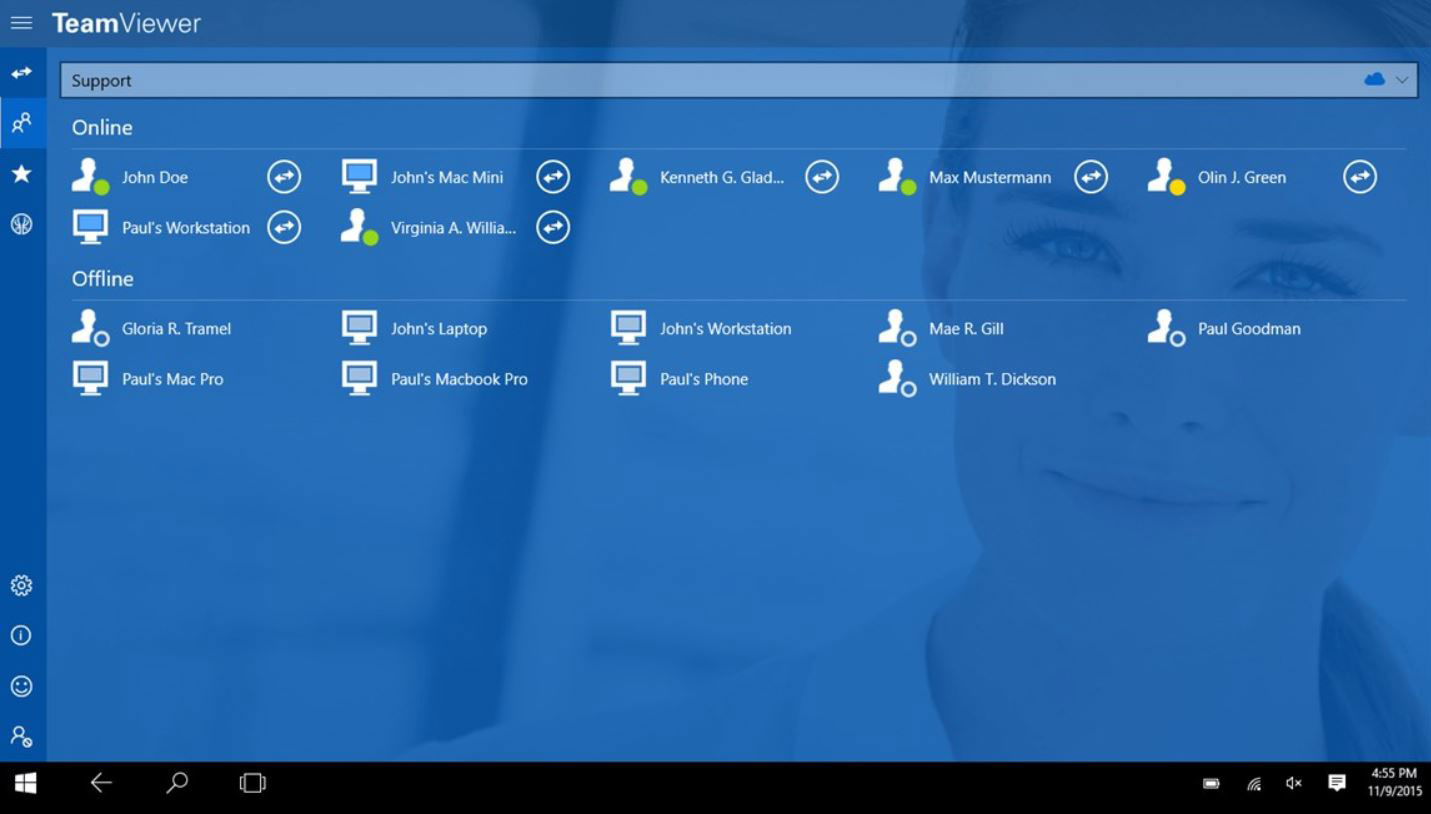
Task: Open the Windows Start menu
Action: tap(23, 783)
